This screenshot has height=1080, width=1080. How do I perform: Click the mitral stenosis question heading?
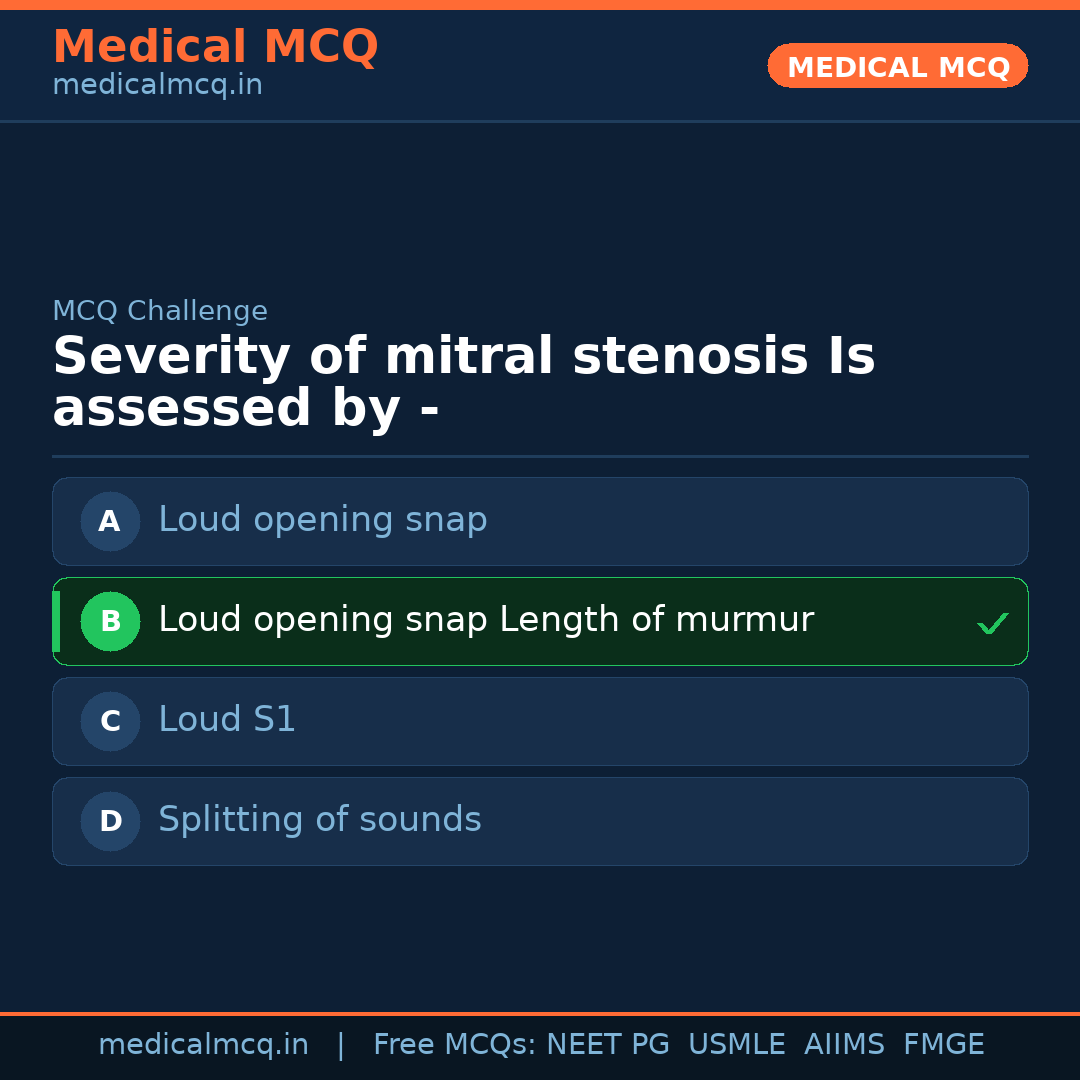click(463, 383)
